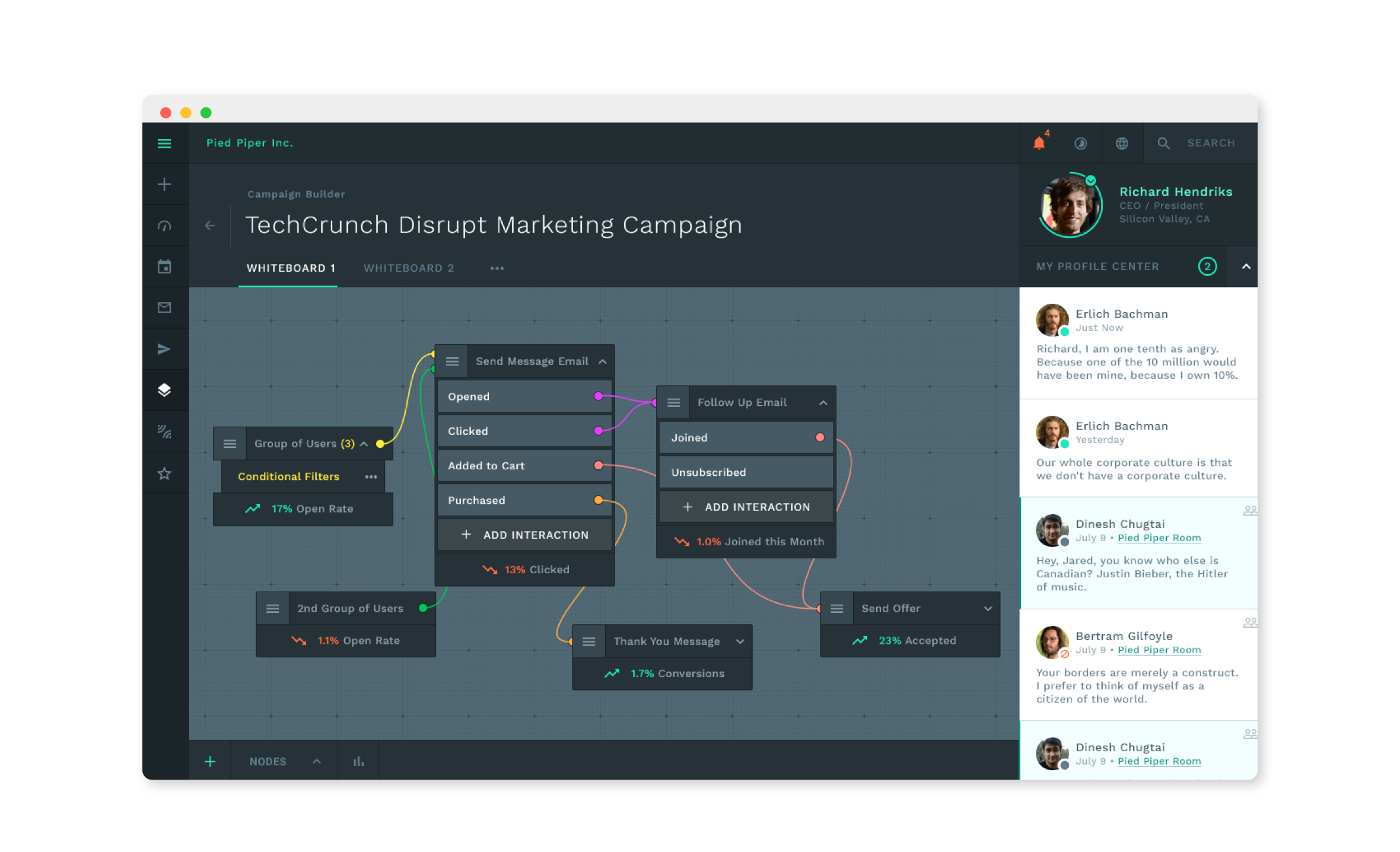
Task: Click drag handle on Send Message Email node
Action: 452,361
